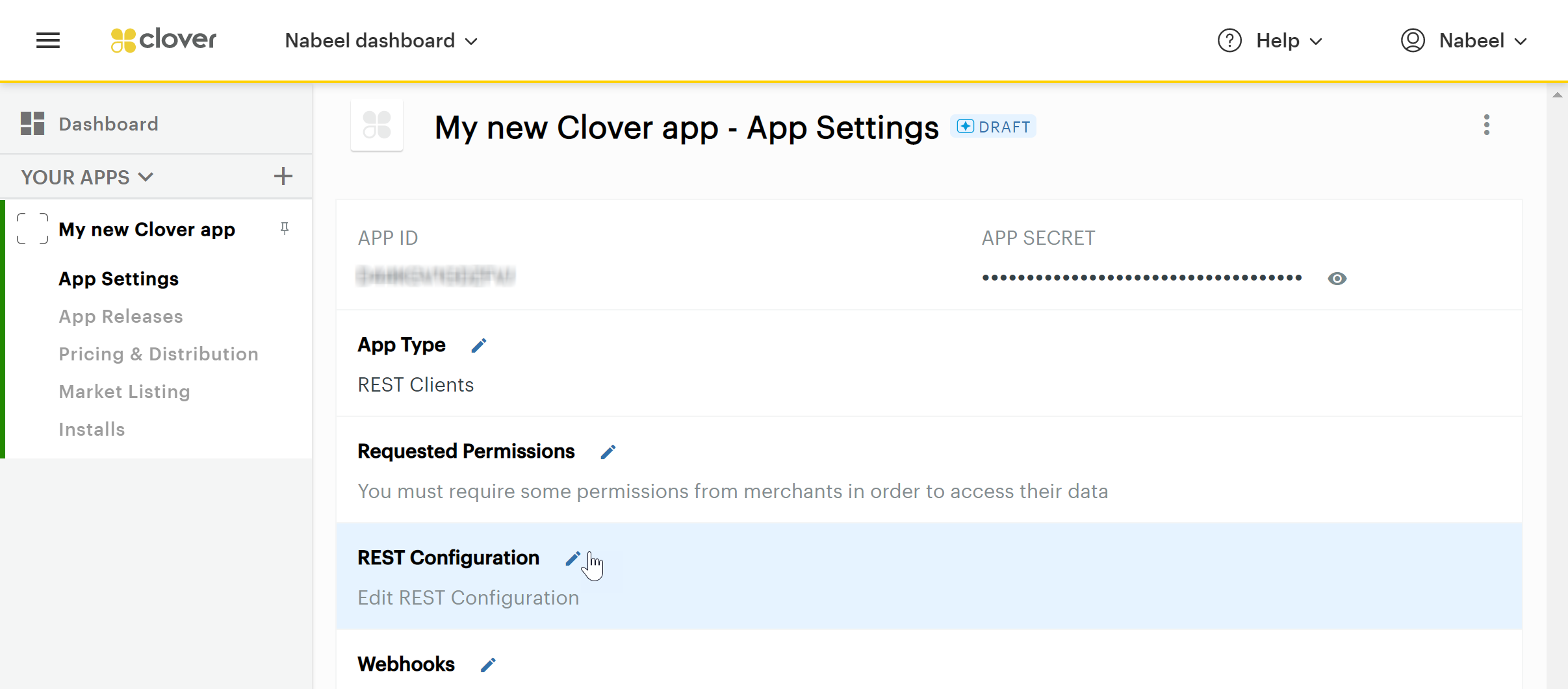
Task: Reveal the App Secret with eye icon
Action: coord(1337,279)
